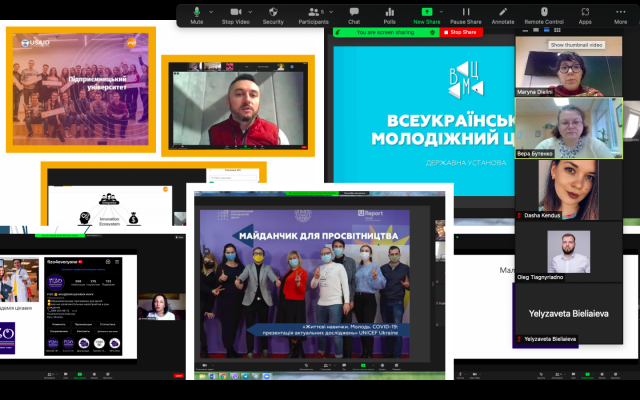Click the U-Report logo on the group photo slide
This screenshot has height=400, width=640.
371,214
